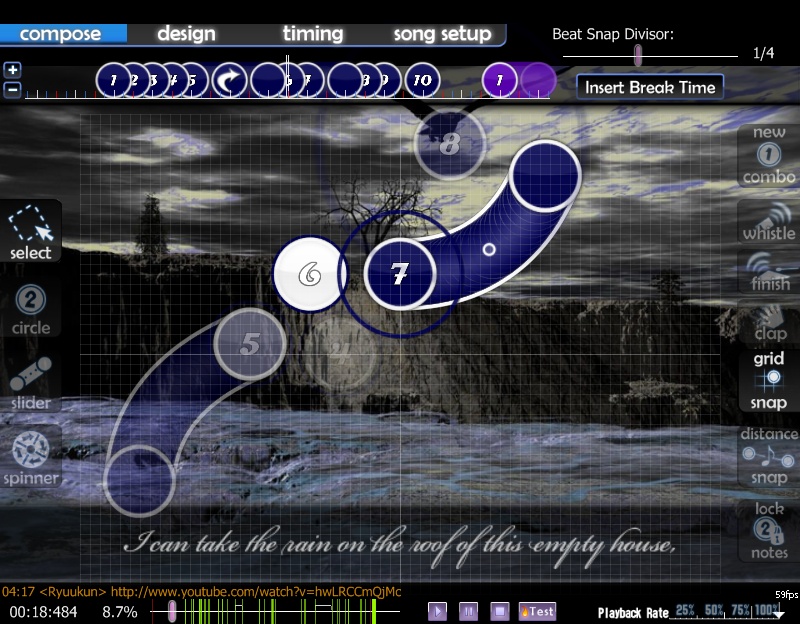The width and height of the screenshot is (800, 624).
Task: Go to the timing tab
Action: click(313, 34)
